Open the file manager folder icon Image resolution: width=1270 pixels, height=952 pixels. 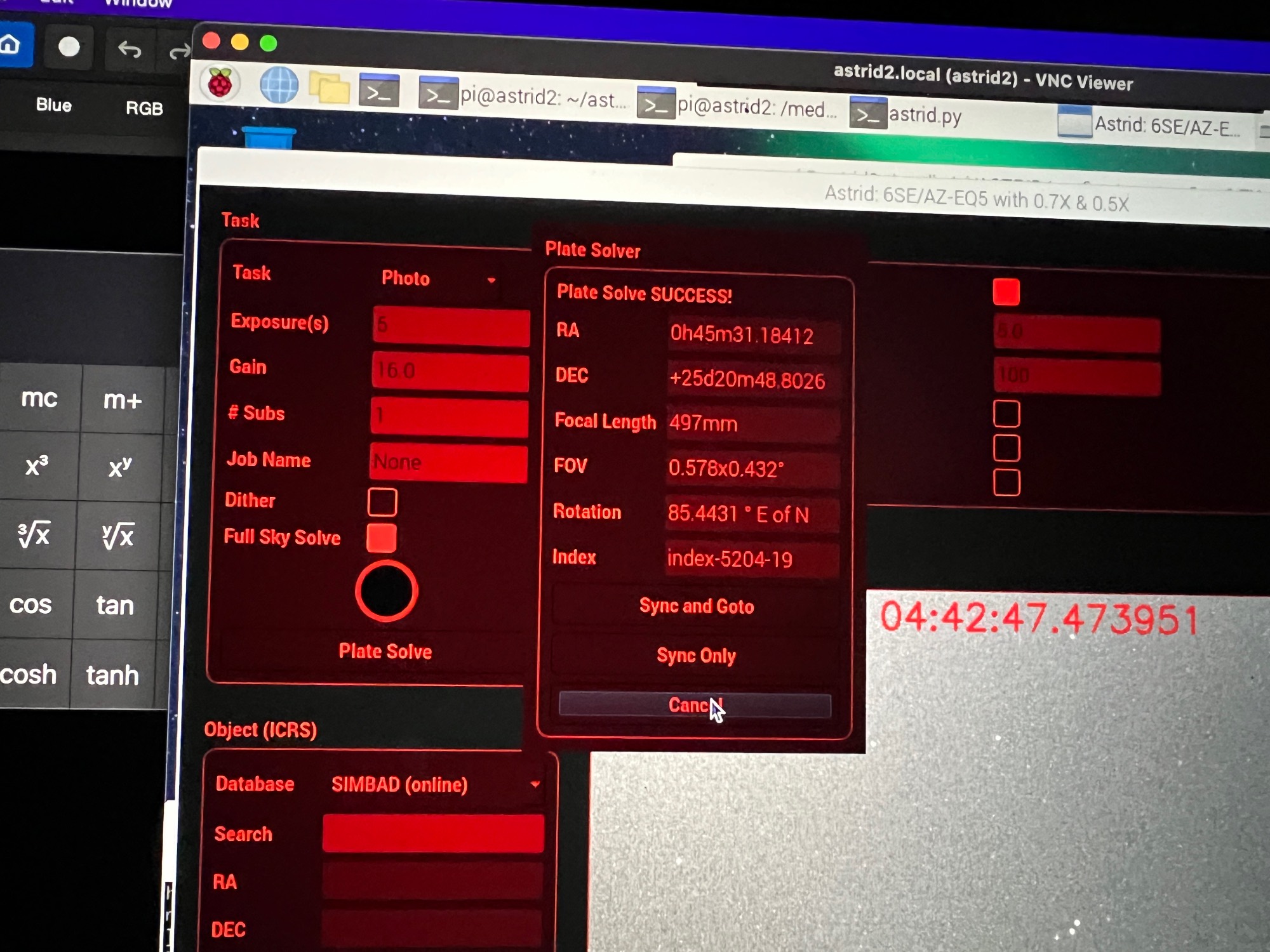[x=329, y=88]
